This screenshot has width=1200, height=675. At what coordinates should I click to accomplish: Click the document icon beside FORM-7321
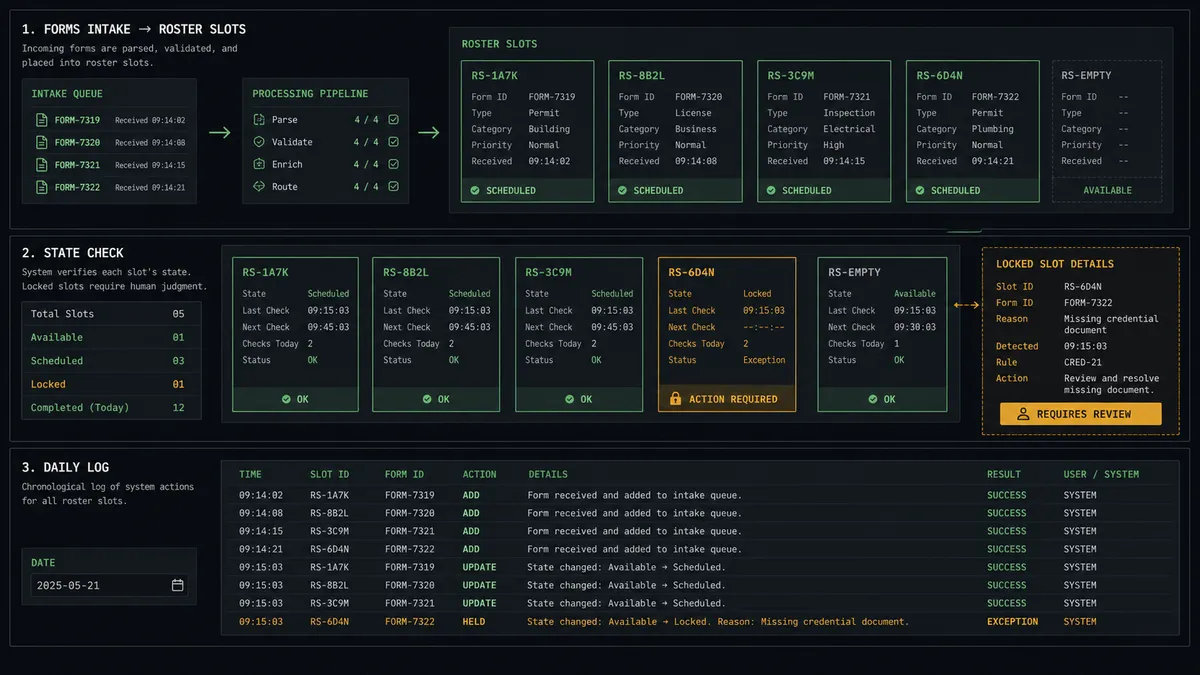coord(42,165)
